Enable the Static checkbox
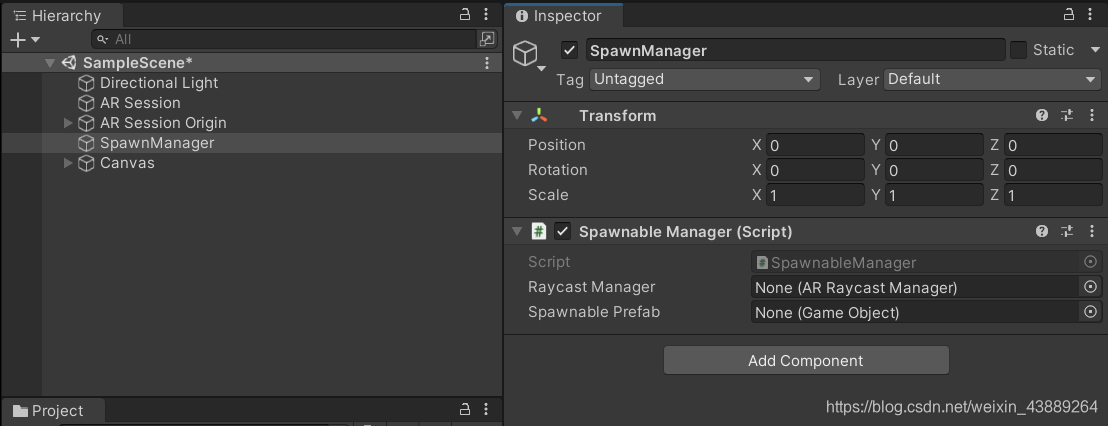The image size is (1108, 426). tap(1018, 50)
